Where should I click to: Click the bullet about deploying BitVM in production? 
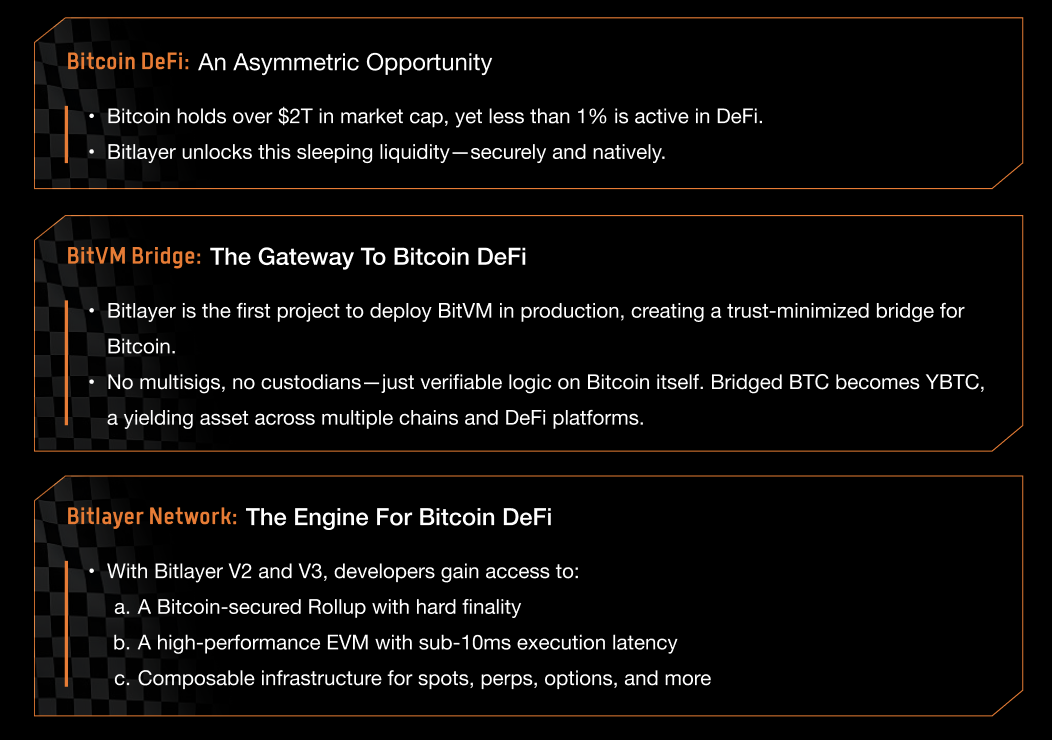535,329
